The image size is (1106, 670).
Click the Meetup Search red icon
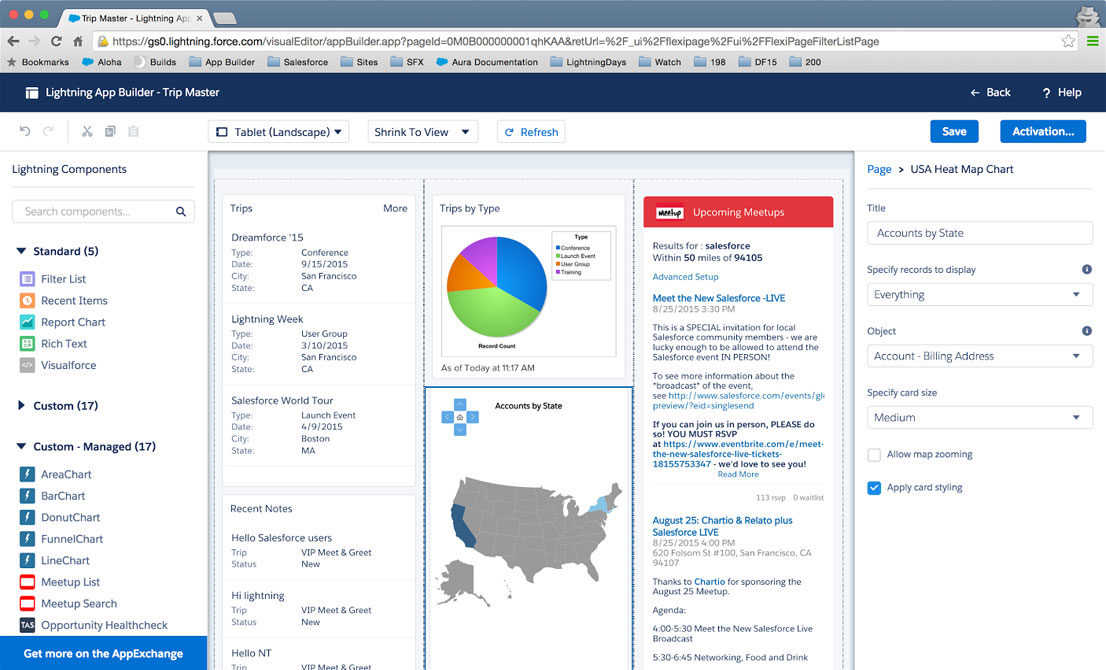tap(27, 604)
